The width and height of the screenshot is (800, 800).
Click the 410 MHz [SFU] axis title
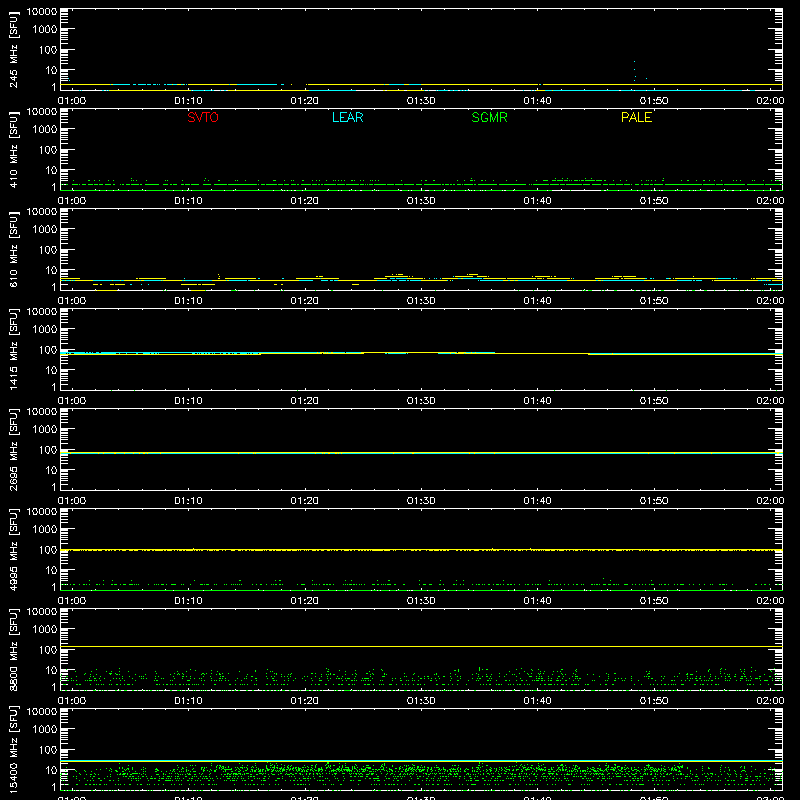tap(13, 149)
